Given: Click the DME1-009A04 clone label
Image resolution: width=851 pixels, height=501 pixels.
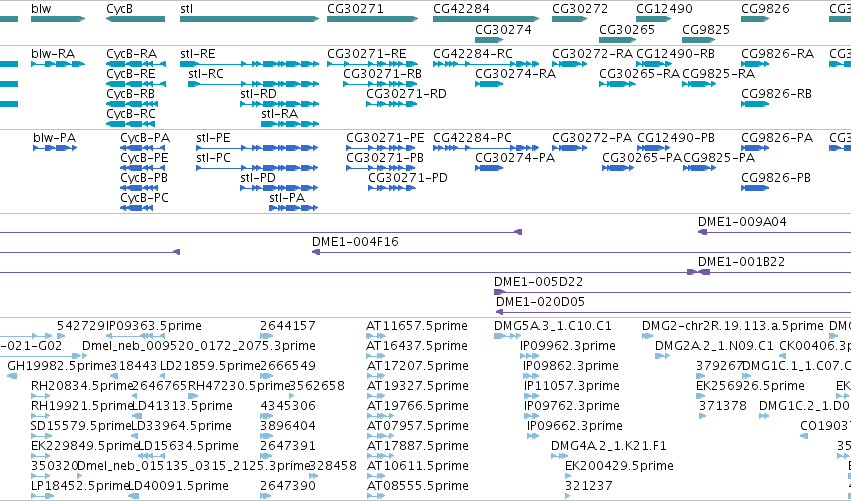Looking at the screenshot, I should click(x=742, y=221).
